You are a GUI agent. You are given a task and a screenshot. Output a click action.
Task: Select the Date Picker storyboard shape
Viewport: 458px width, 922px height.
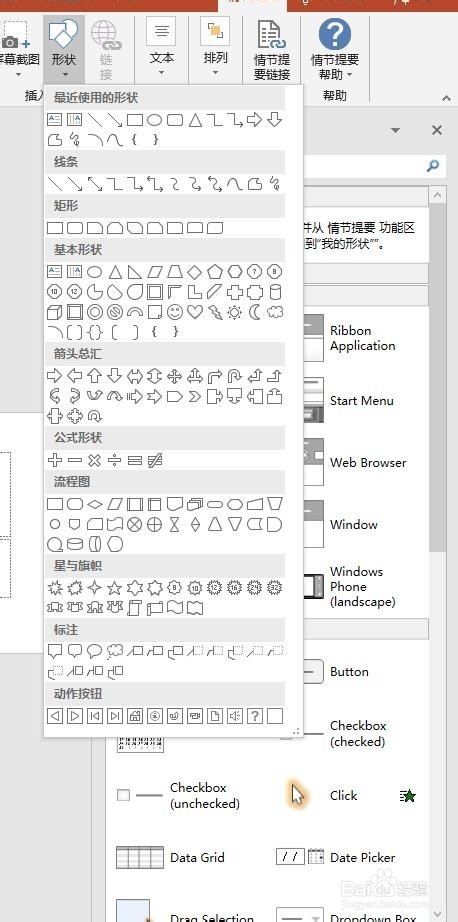(x=336, y=857)
